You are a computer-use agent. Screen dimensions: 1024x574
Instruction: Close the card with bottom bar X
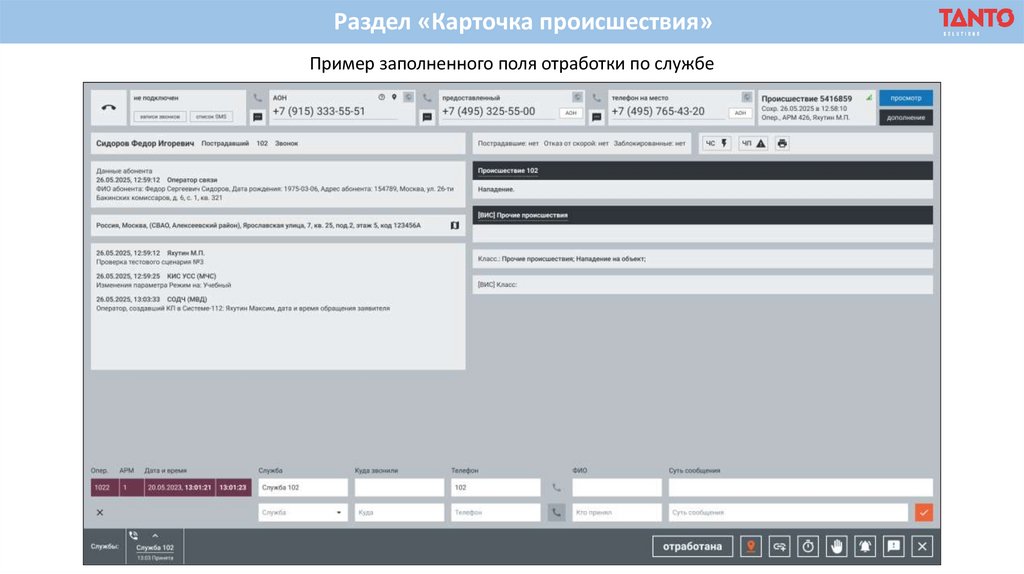coord(922,547)
